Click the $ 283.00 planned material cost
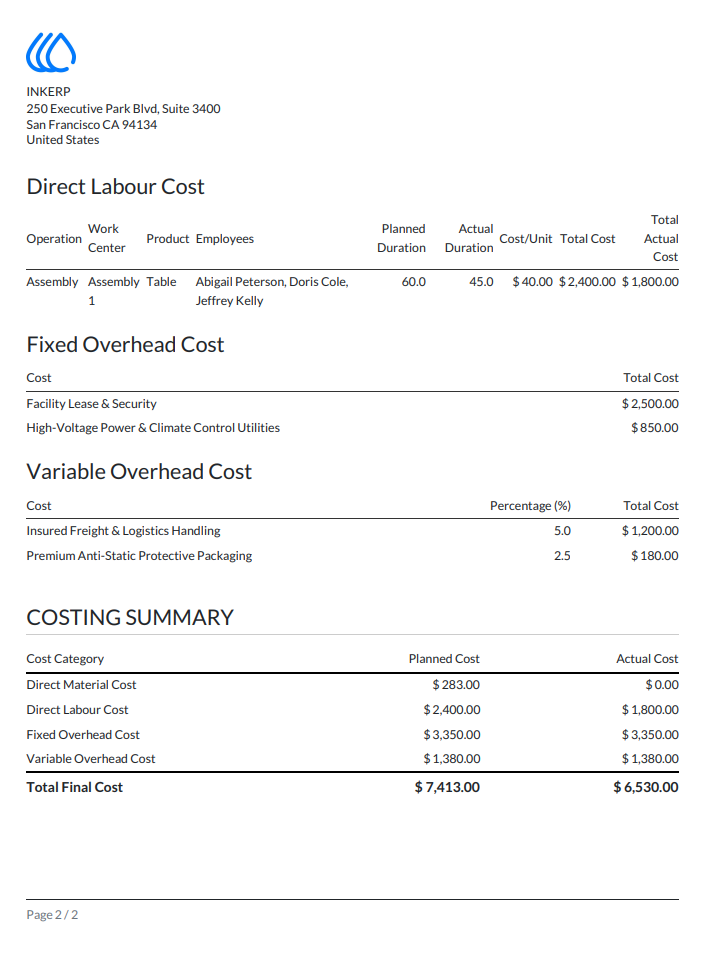 click(456, 684)
